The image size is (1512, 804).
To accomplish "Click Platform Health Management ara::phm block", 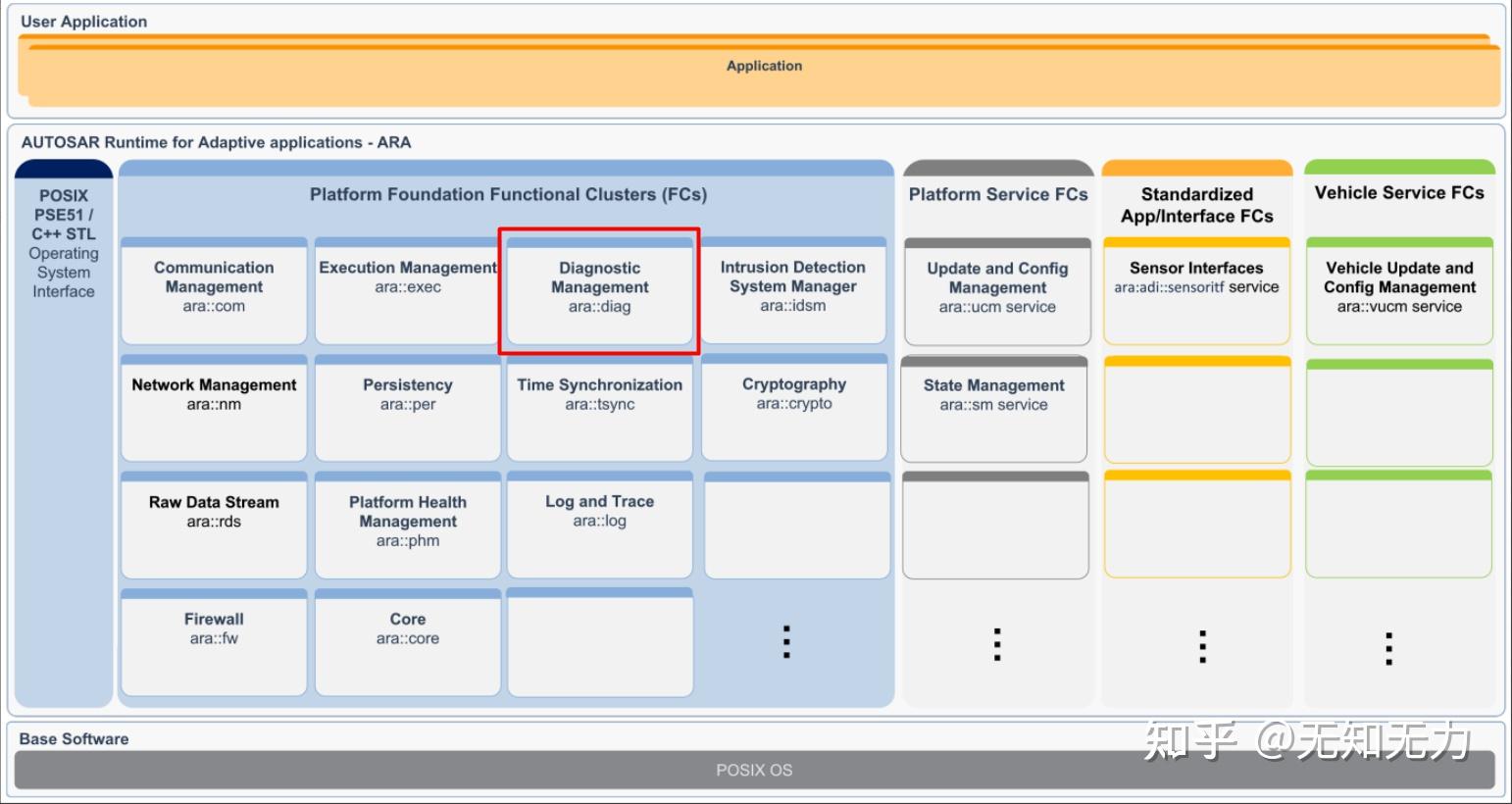I will (x=408, y=526).
